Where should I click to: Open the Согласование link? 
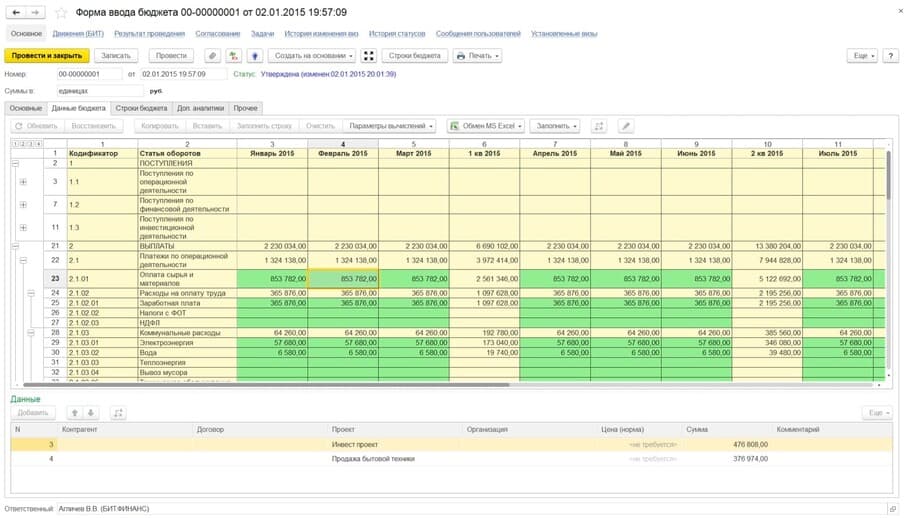tap(217, 34)
